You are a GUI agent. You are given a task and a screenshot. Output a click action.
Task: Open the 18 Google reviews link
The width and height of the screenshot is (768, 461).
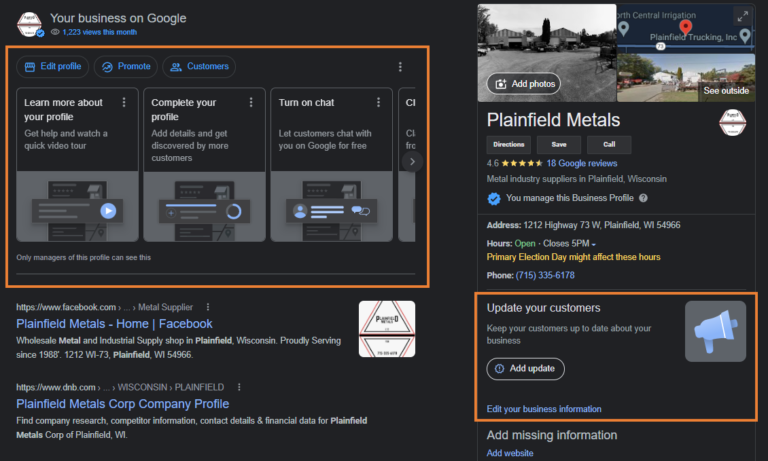582,163
